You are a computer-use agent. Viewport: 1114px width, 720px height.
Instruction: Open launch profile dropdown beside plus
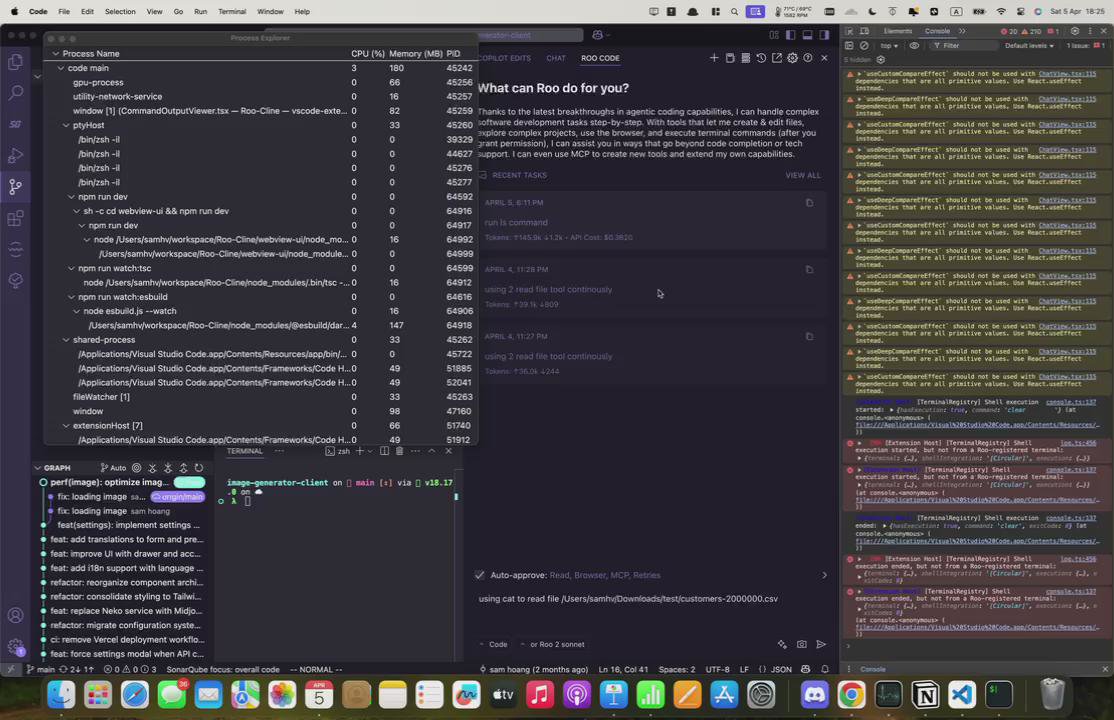click(x=369, y=451)
